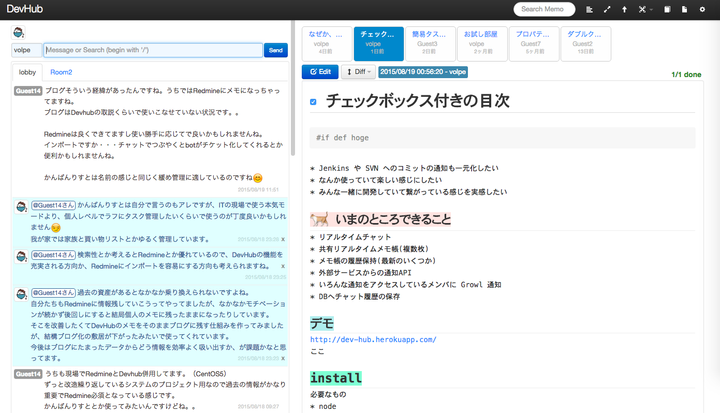Click the DevHub logo in the top bar
This screenshot has height=413, width=720.
25,9
